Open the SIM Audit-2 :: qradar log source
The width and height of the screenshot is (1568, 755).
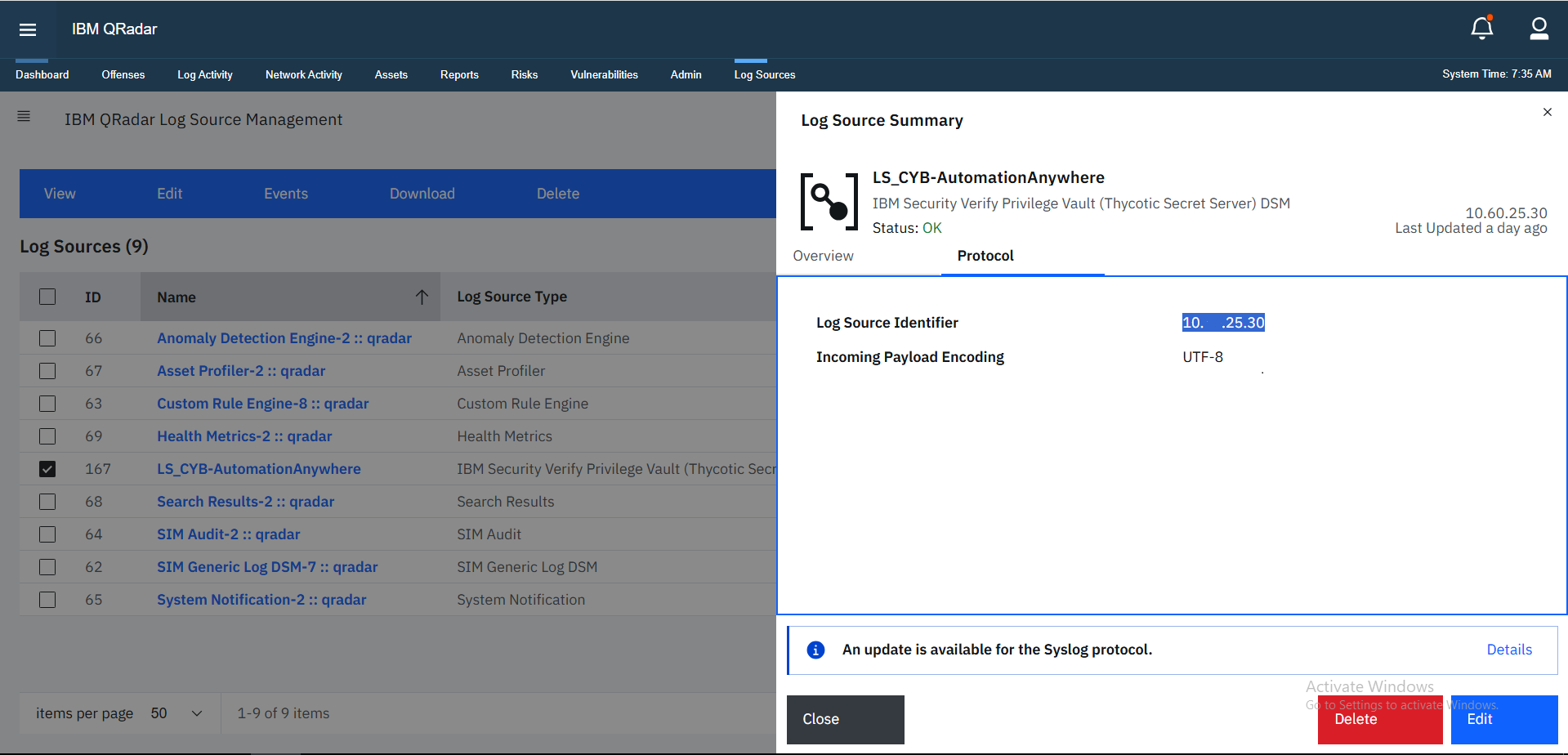pyautogui.click(x=228, y=534)
